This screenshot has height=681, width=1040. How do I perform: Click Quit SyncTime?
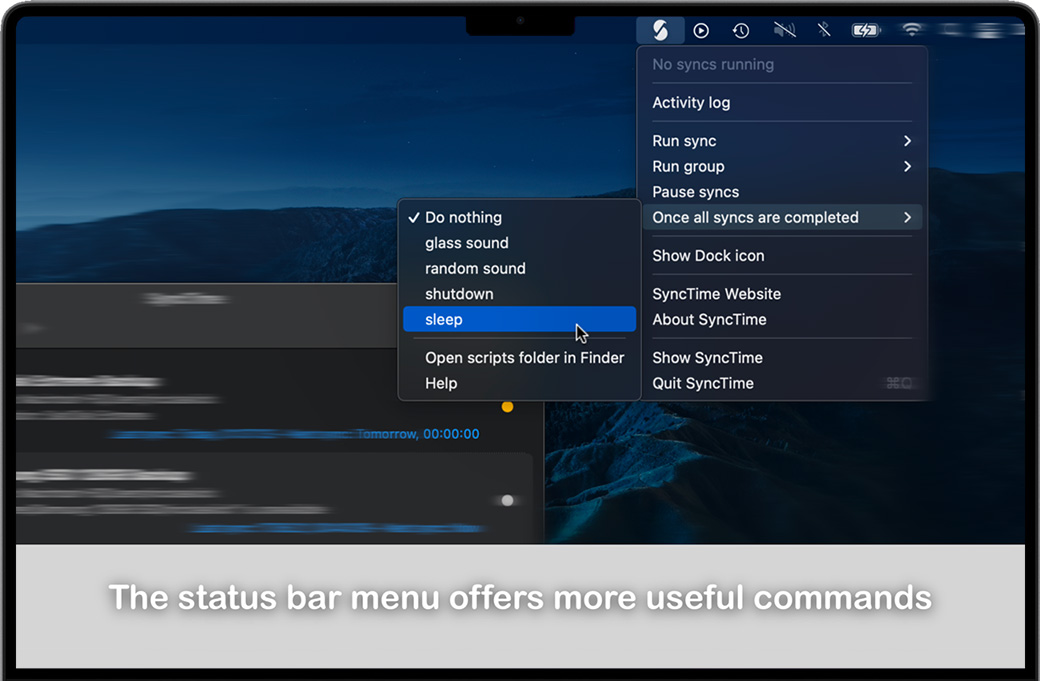(x=703, y=383)
